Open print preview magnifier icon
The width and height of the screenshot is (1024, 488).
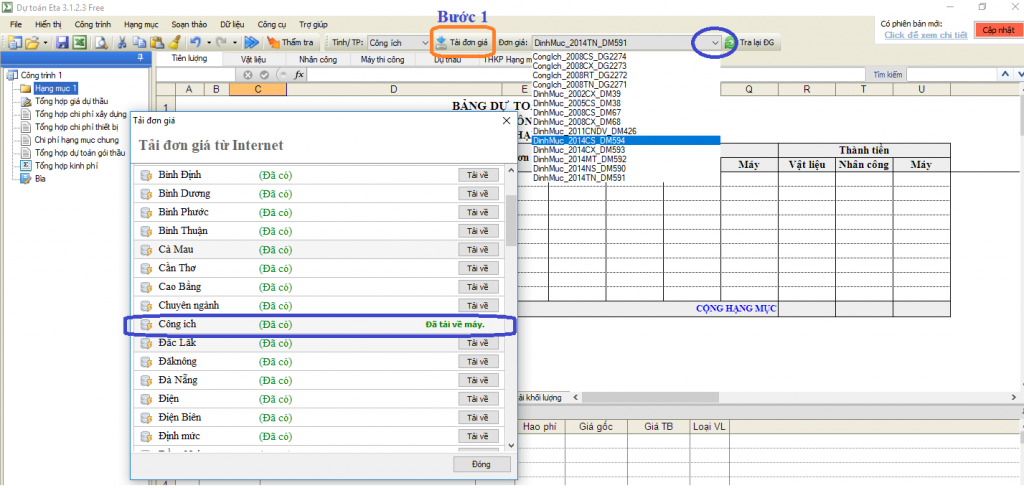[99, 43]
